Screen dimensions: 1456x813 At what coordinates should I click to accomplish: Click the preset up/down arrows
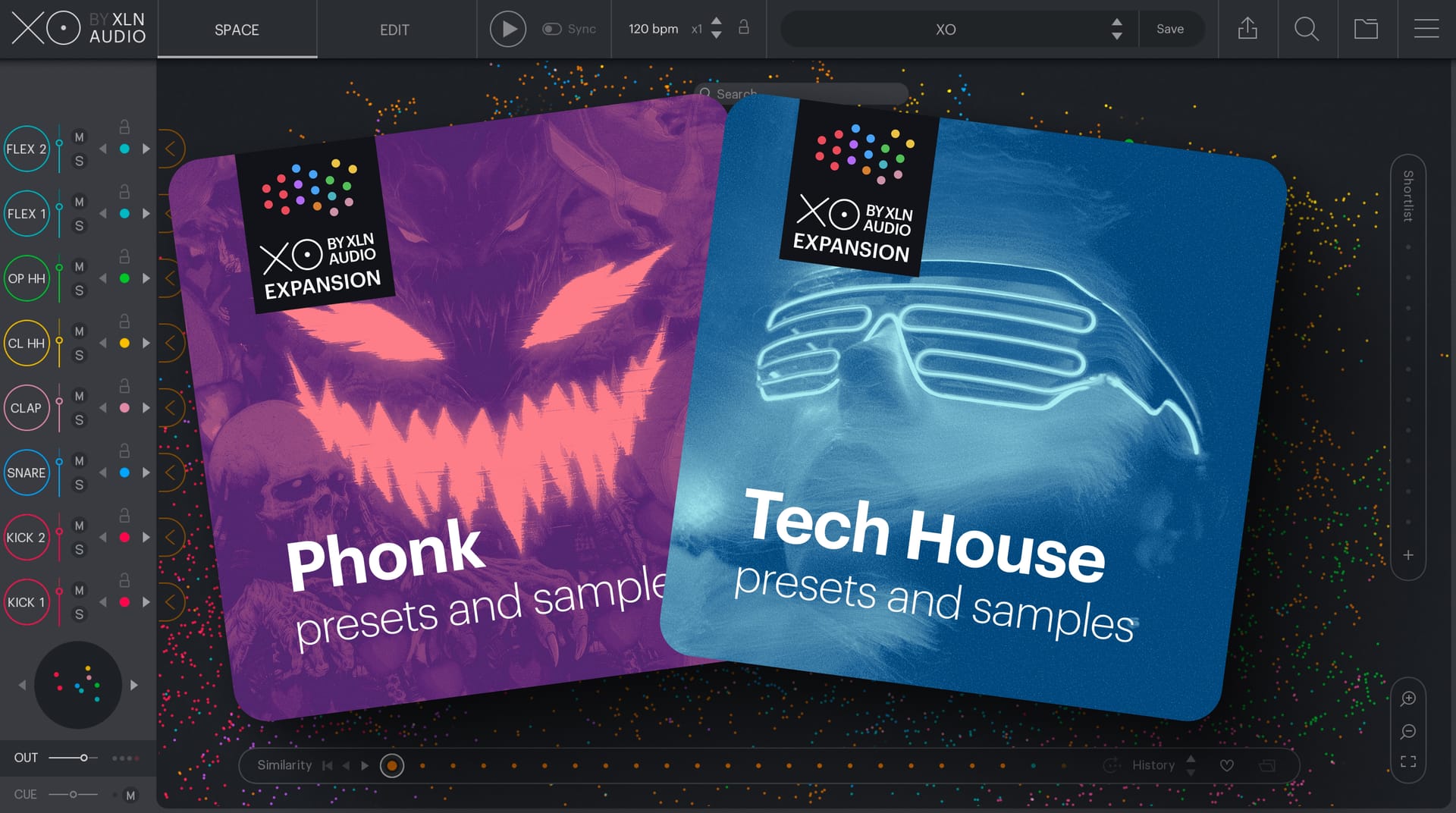point(1116,29)
